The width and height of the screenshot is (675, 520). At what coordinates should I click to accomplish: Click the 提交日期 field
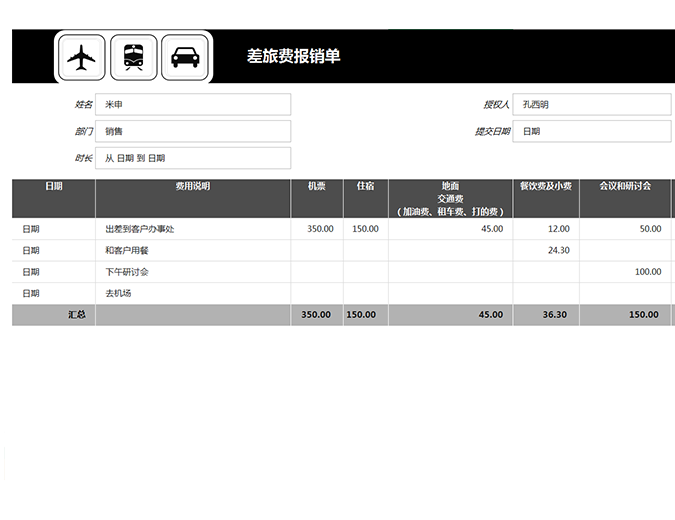(x=591, y=131)
